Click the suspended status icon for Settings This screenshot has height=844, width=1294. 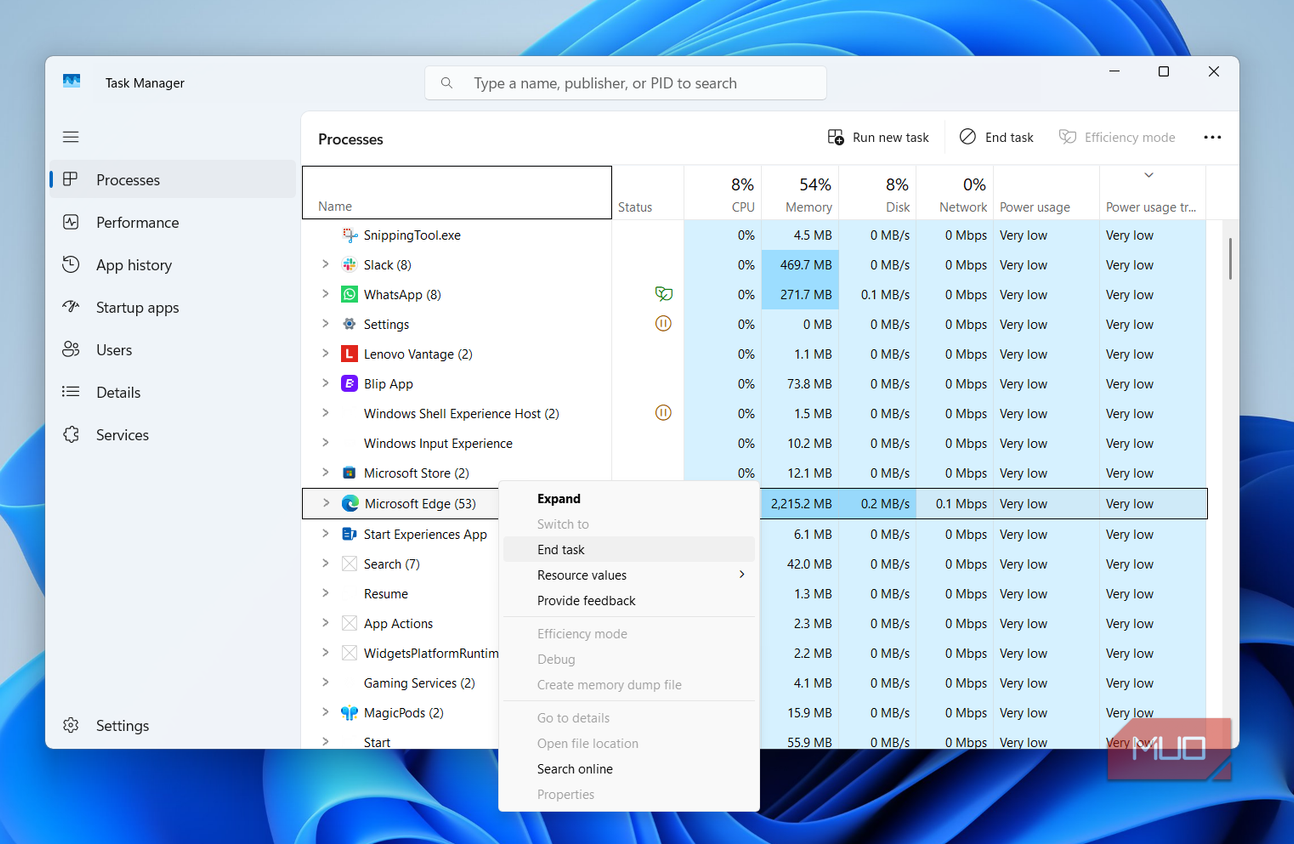tap(663, 324)
